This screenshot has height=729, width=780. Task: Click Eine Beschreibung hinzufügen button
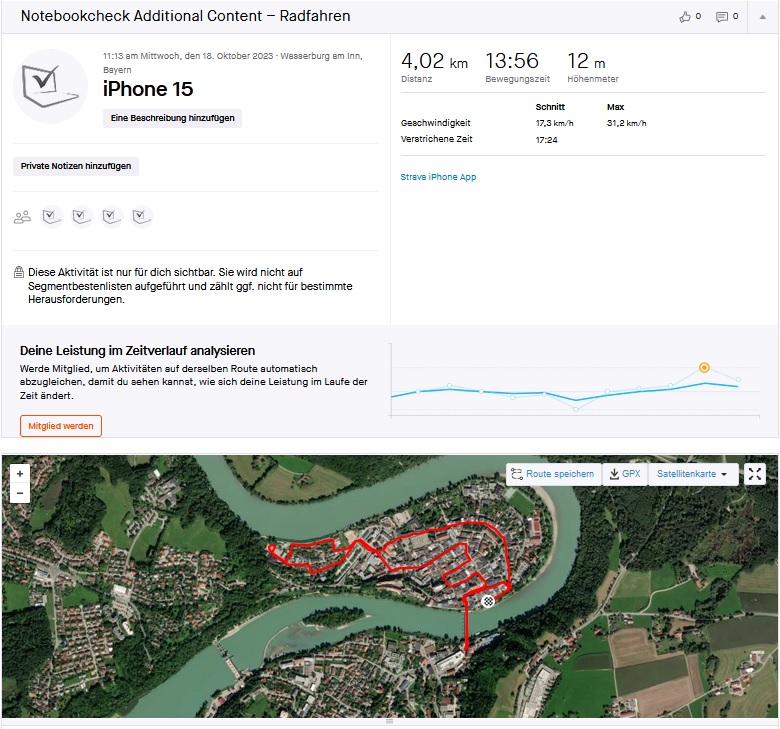click(172, 118)
